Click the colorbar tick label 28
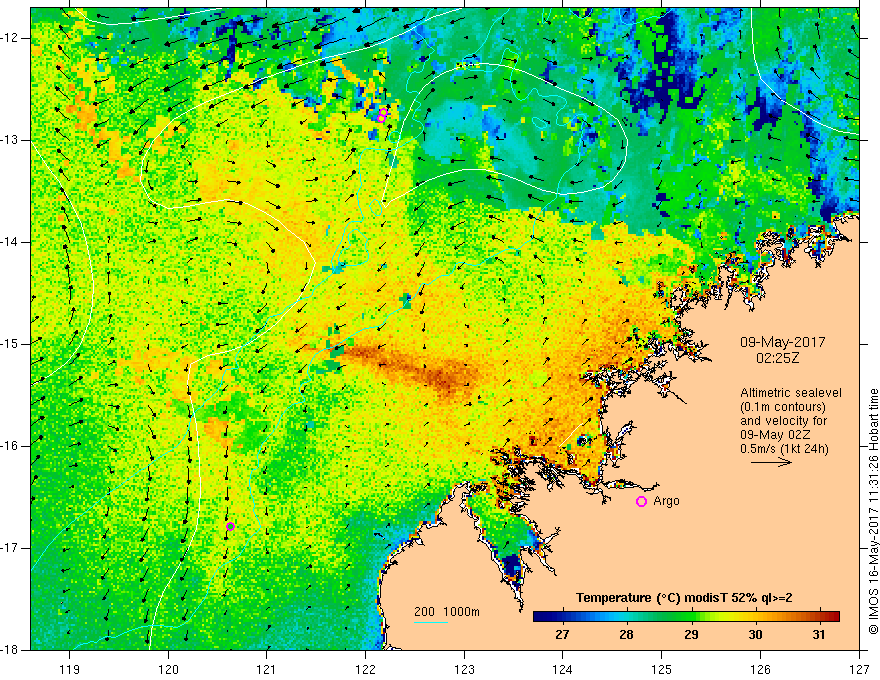This screenshot has width=880, height=680. [x=626, y=635]
